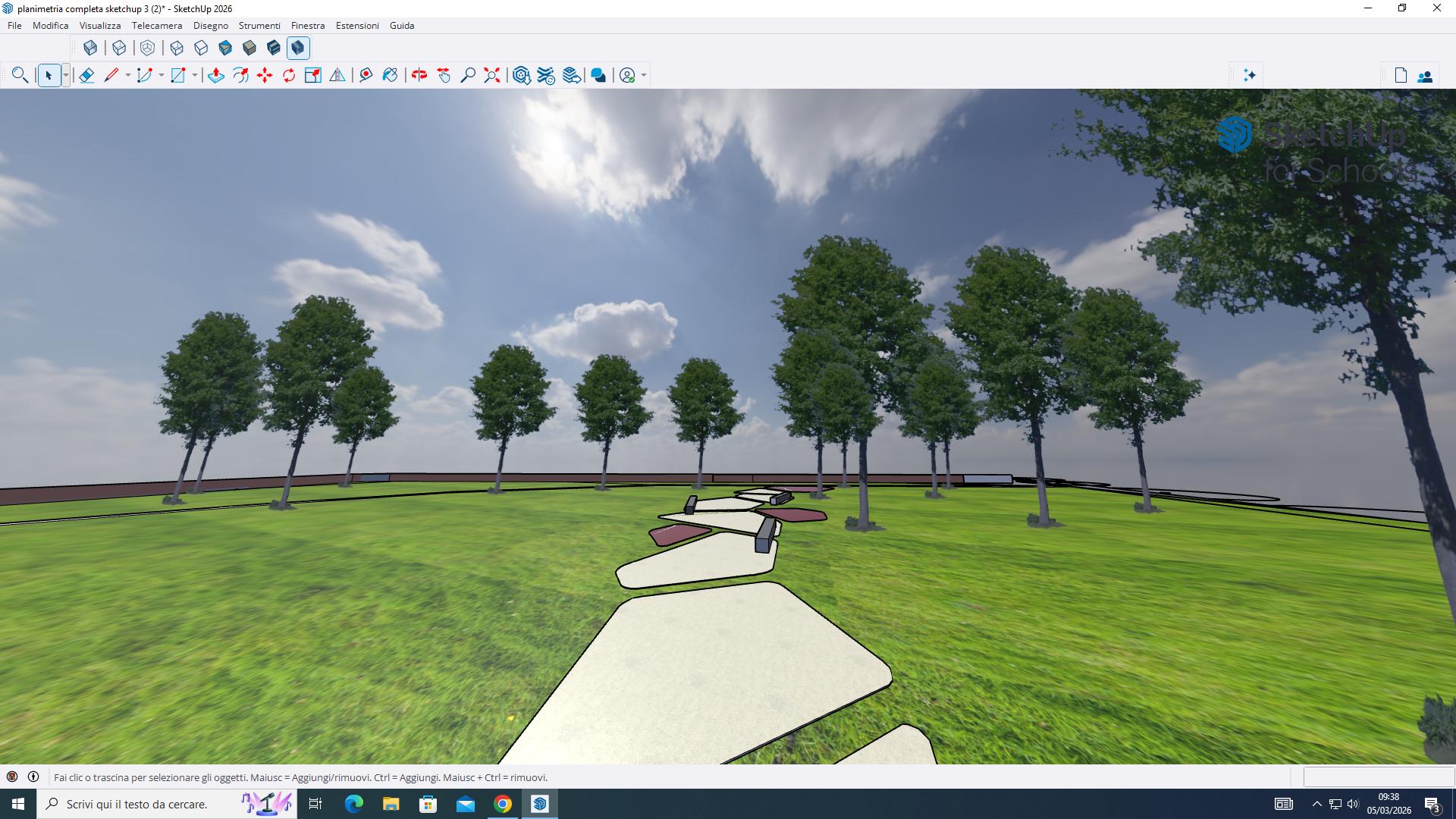Select the Scale tool

[313, 75]
